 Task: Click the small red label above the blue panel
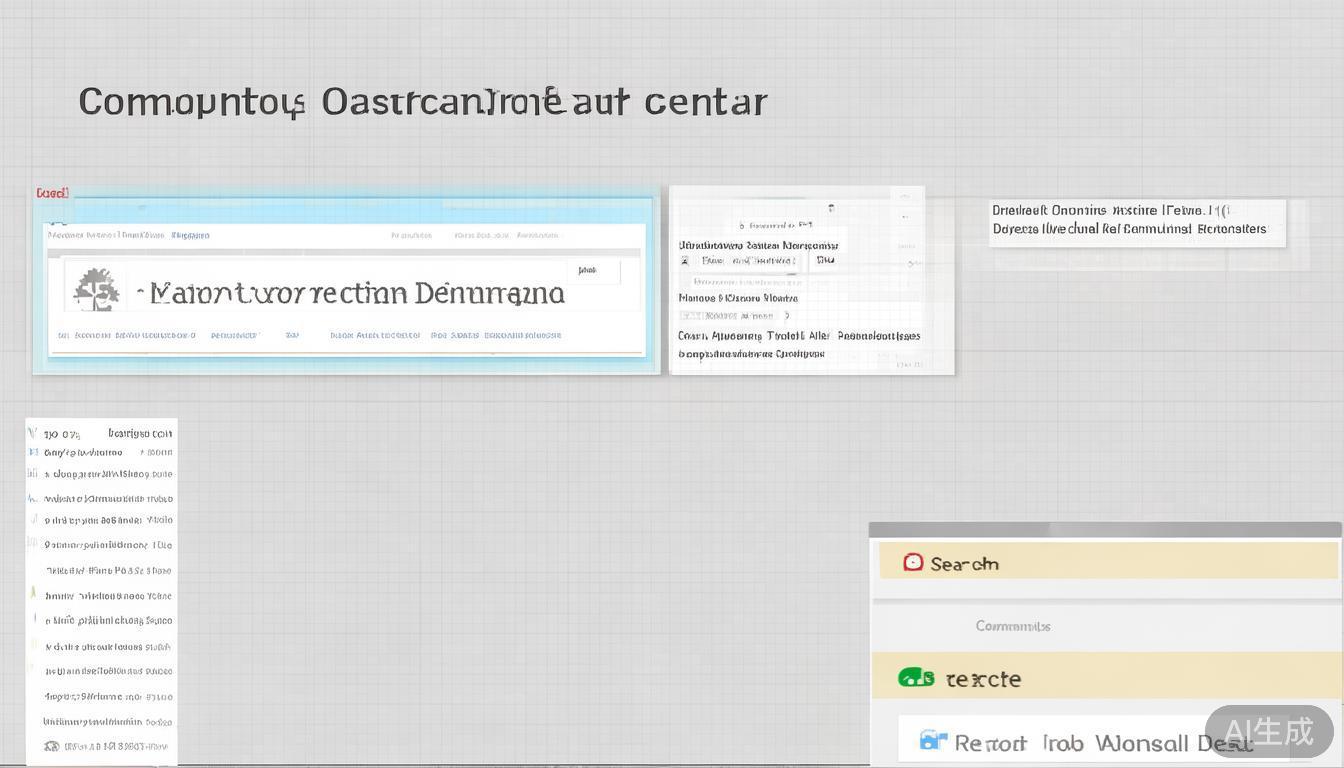click(x=52, y=192)
